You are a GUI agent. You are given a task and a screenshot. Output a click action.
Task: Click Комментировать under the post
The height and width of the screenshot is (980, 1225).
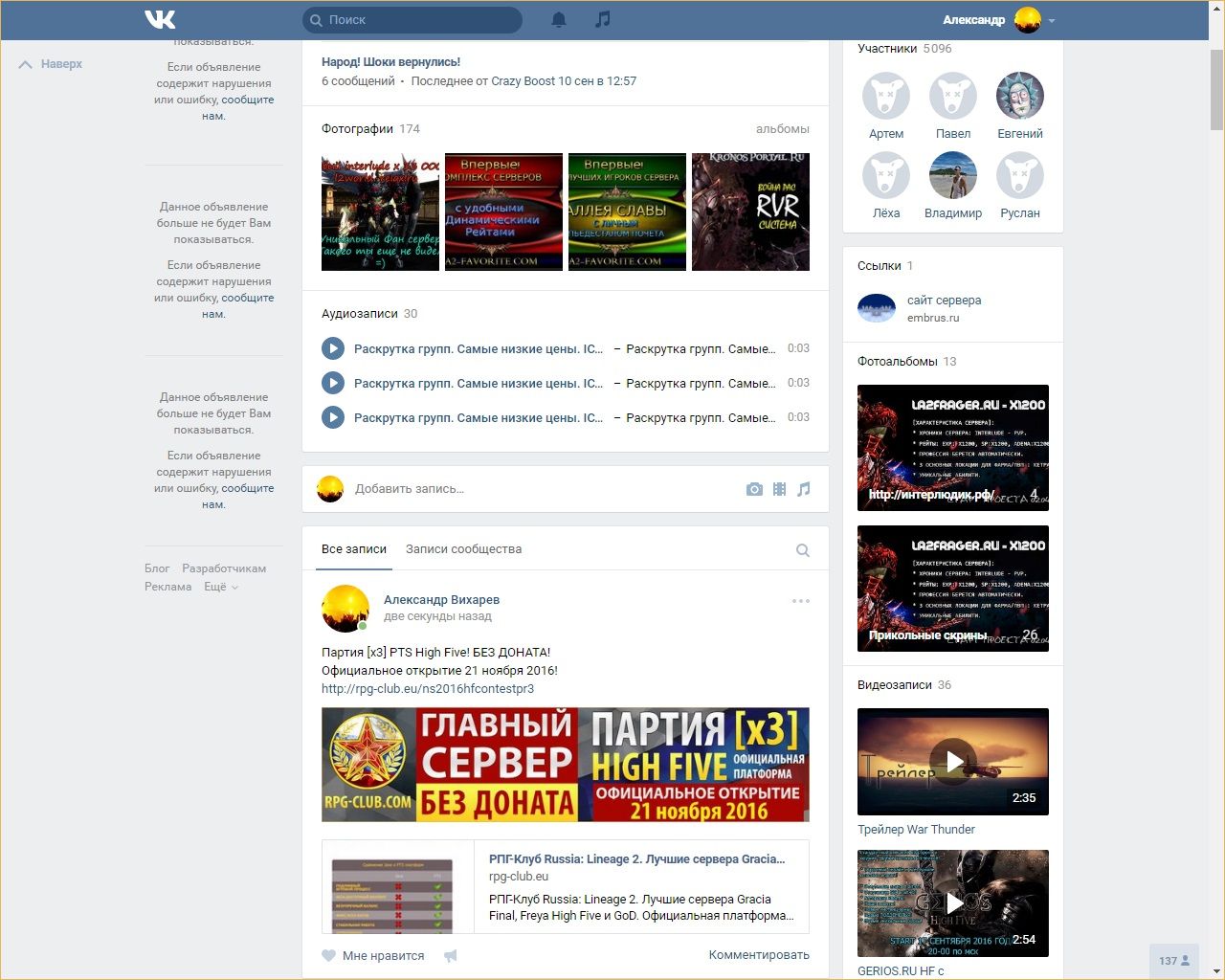coord(758,955)
